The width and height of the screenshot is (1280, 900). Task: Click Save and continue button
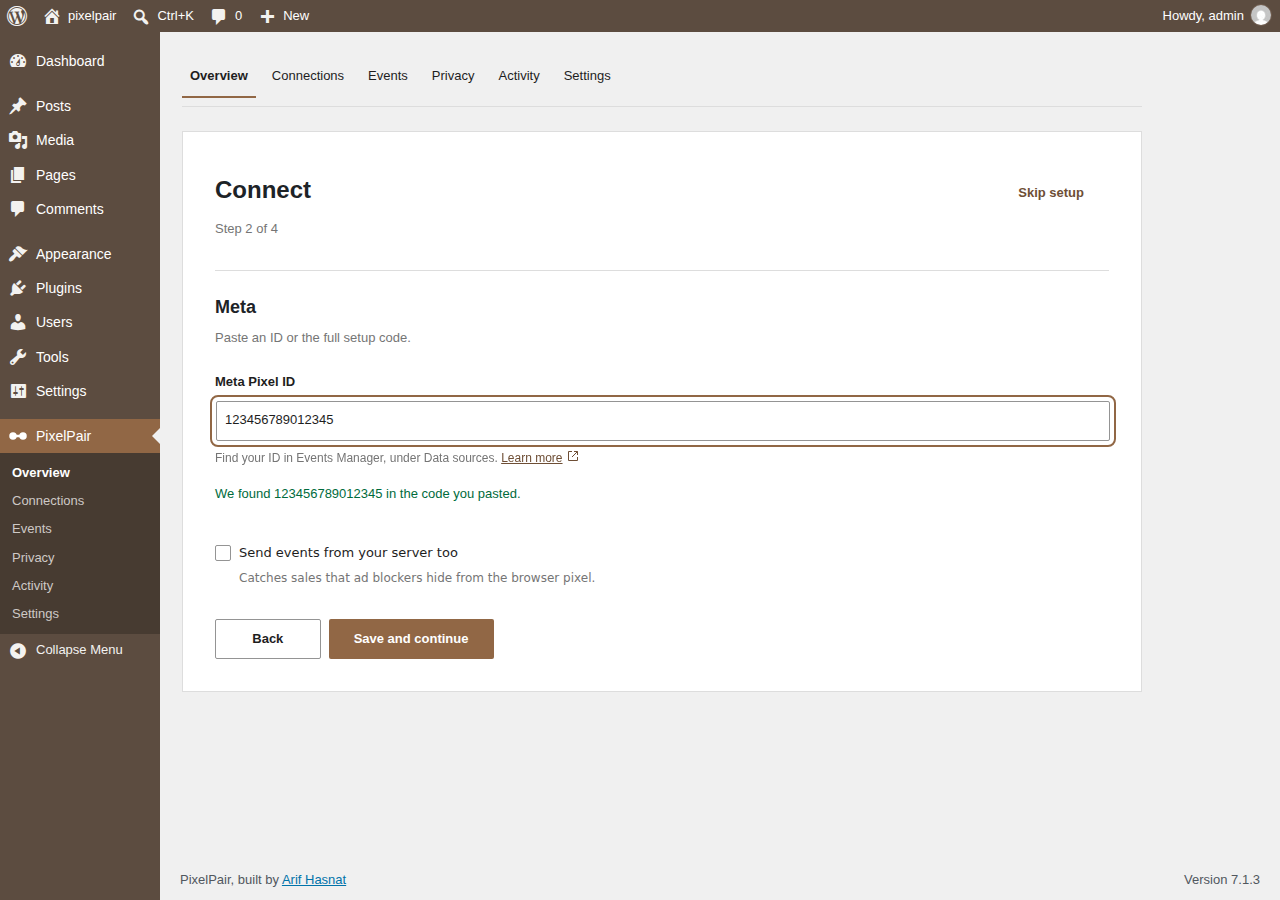(x=411, y=639)
